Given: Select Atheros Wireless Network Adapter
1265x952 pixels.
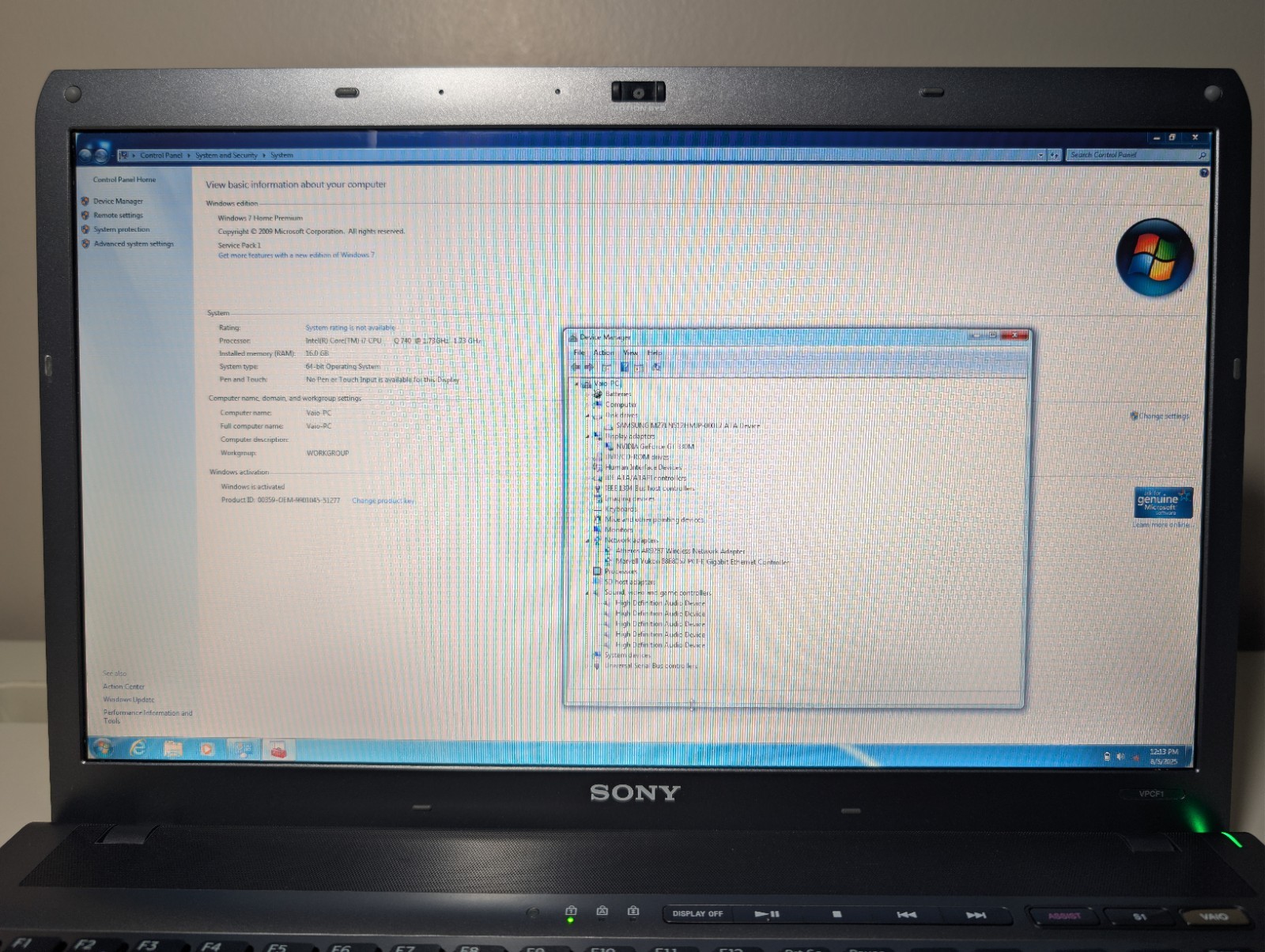Looking at the screenshot, I should click(x=680, y=551).
